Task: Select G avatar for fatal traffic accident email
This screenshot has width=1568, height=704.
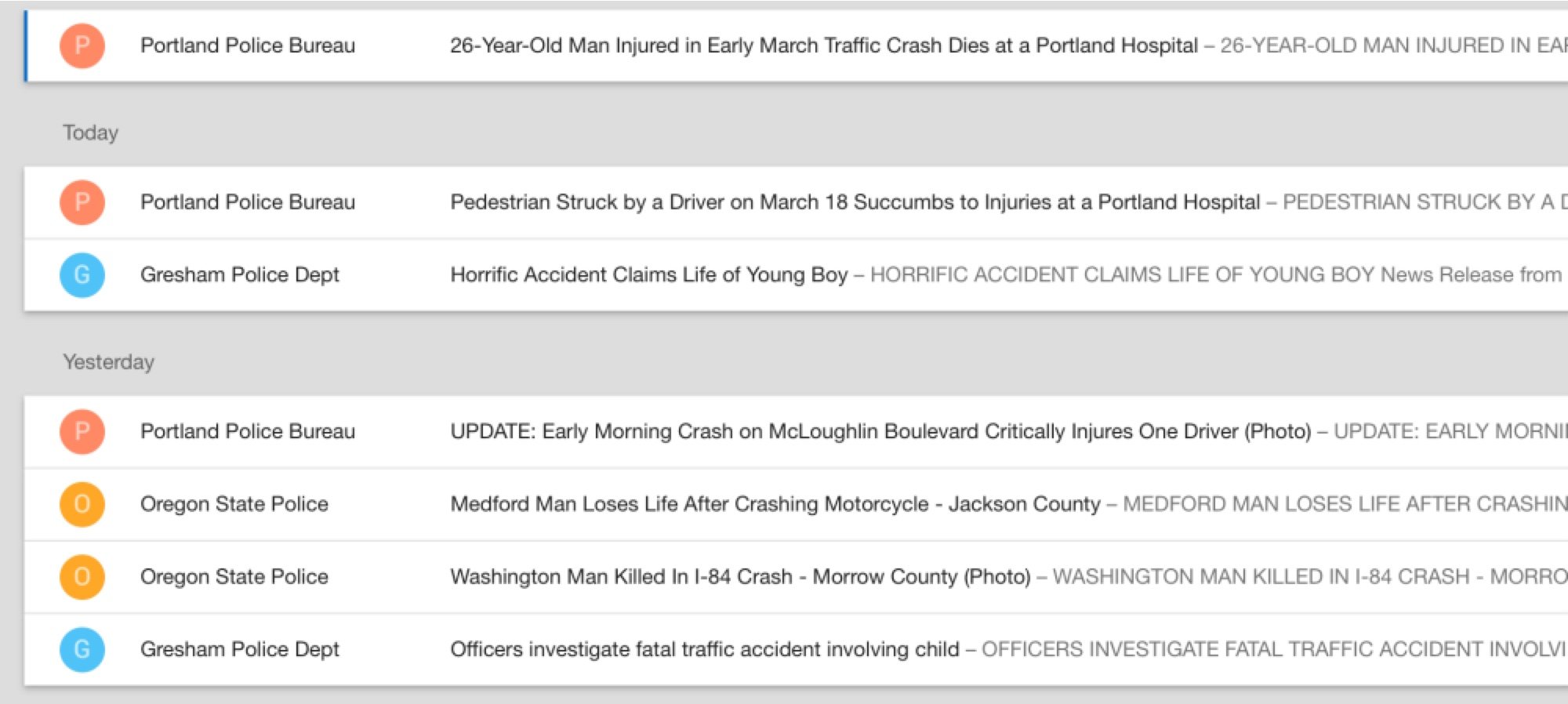Action: pos(82,649)
